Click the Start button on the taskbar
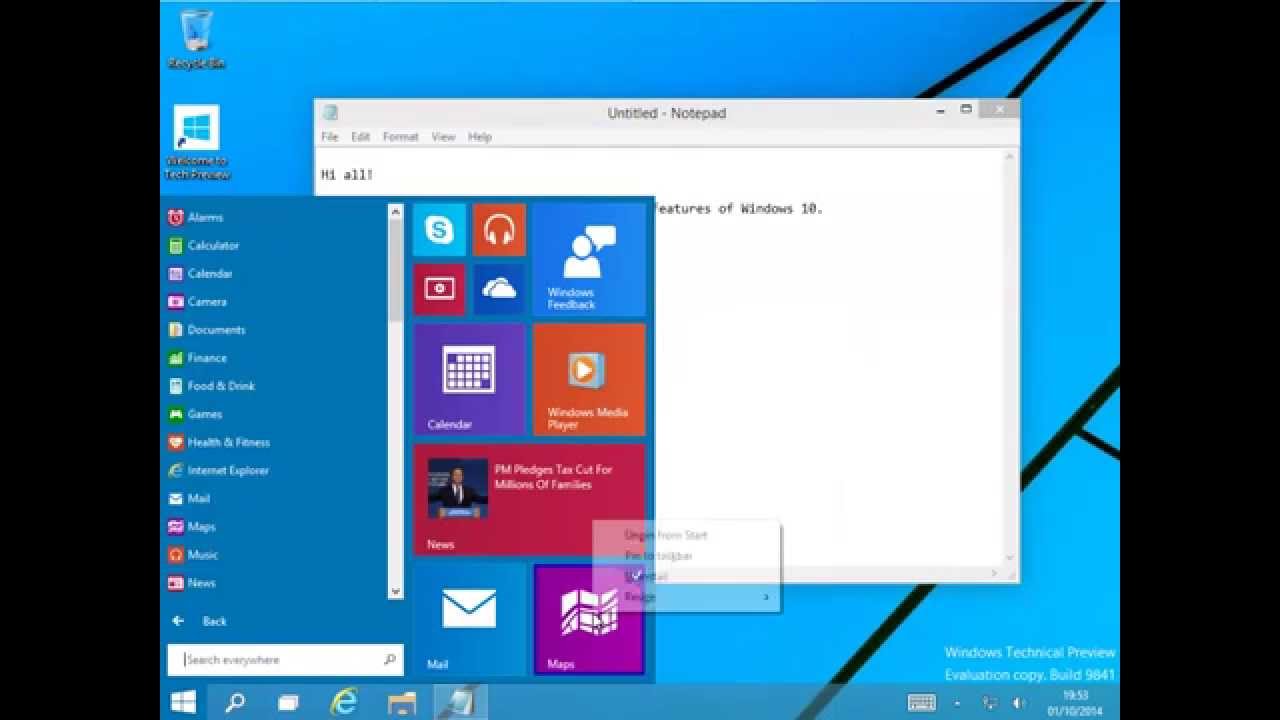The height and width of the screenshot is (720, 1280). pos(183,702)
